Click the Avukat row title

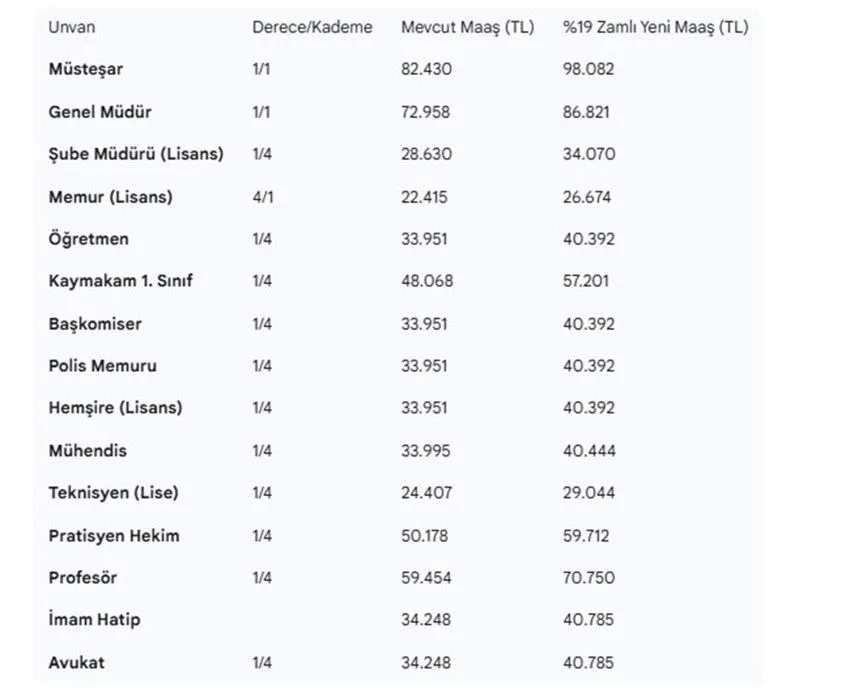click(76, 662)
